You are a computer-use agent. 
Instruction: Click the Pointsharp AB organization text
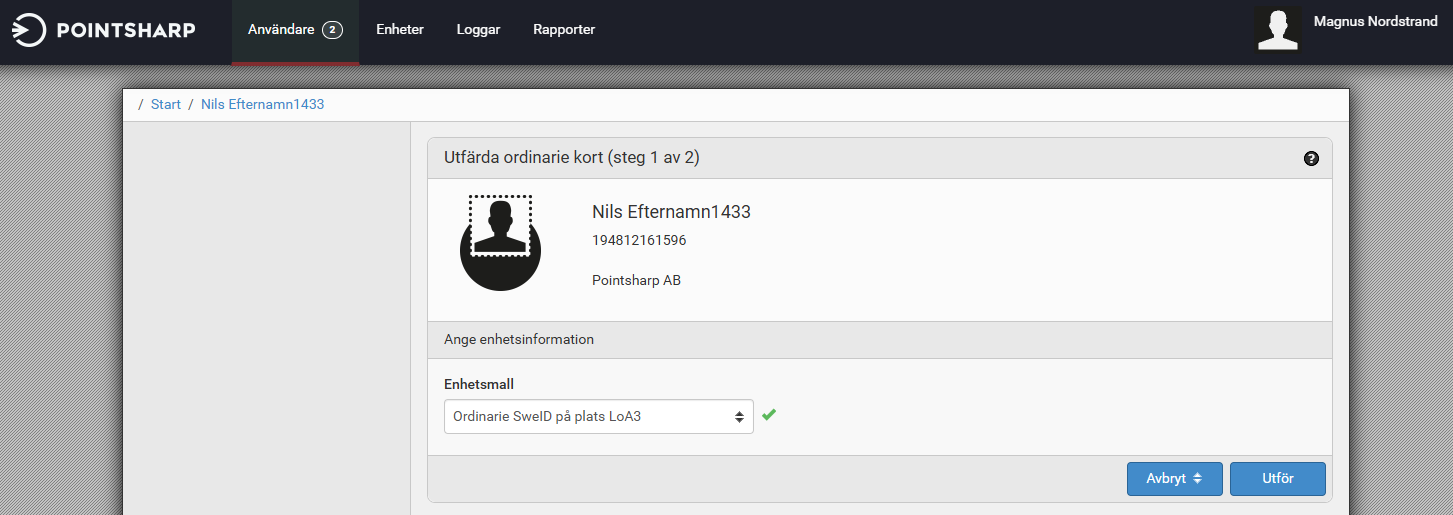coord(636,281)
